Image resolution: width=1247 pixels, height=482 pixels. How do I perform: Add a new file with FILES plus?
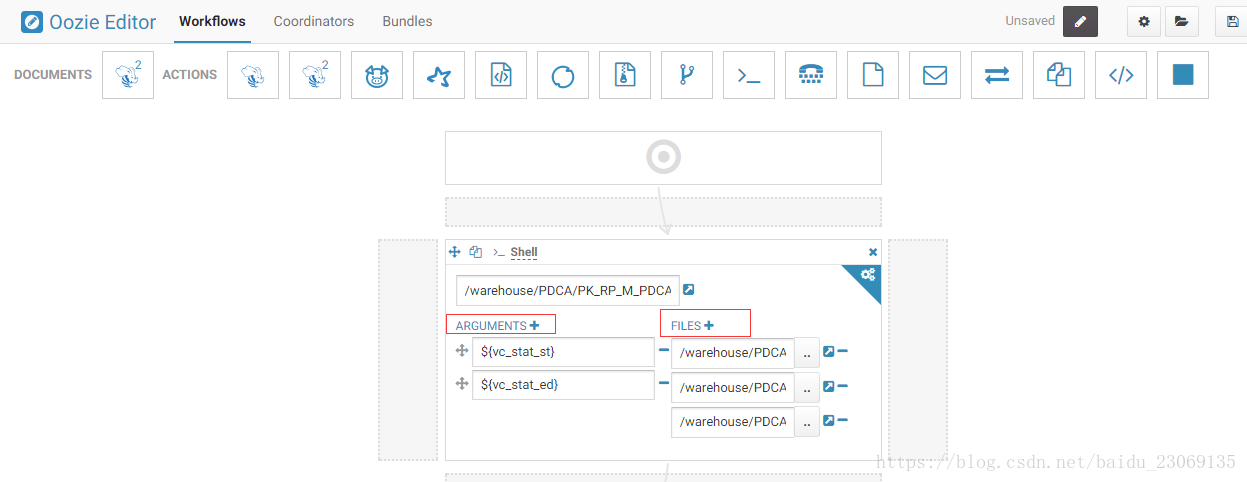pyautogui.click(x=709, y=325)
